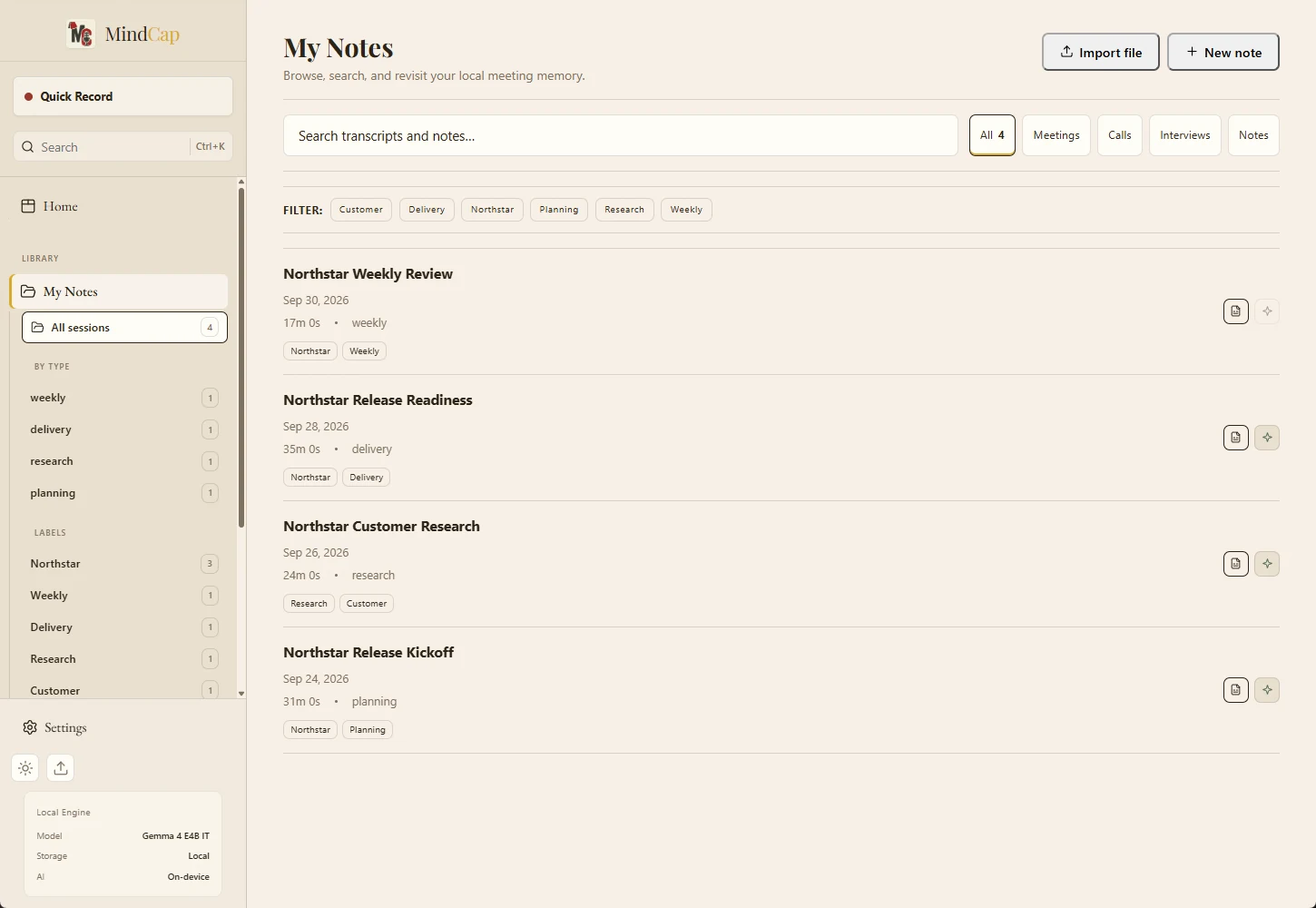Click sparkle icon for Northstar Release Kickoff
The image size is (1316, 908).
[1267, 690]
